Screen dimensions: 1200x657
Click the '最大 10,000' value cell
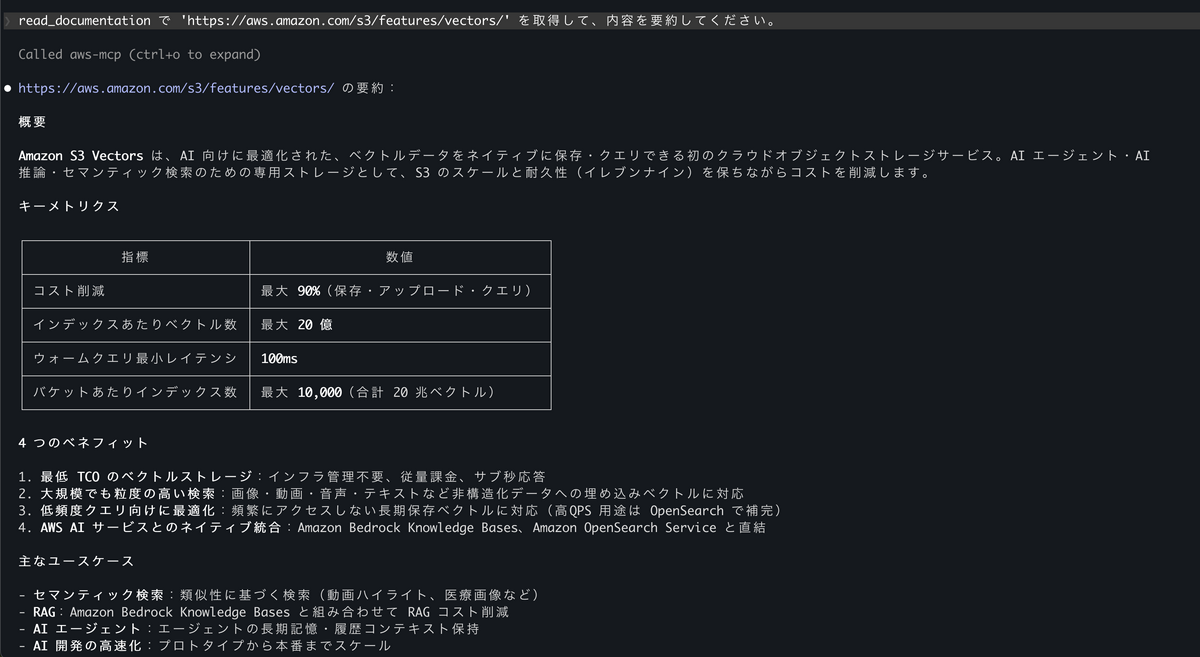400,393
